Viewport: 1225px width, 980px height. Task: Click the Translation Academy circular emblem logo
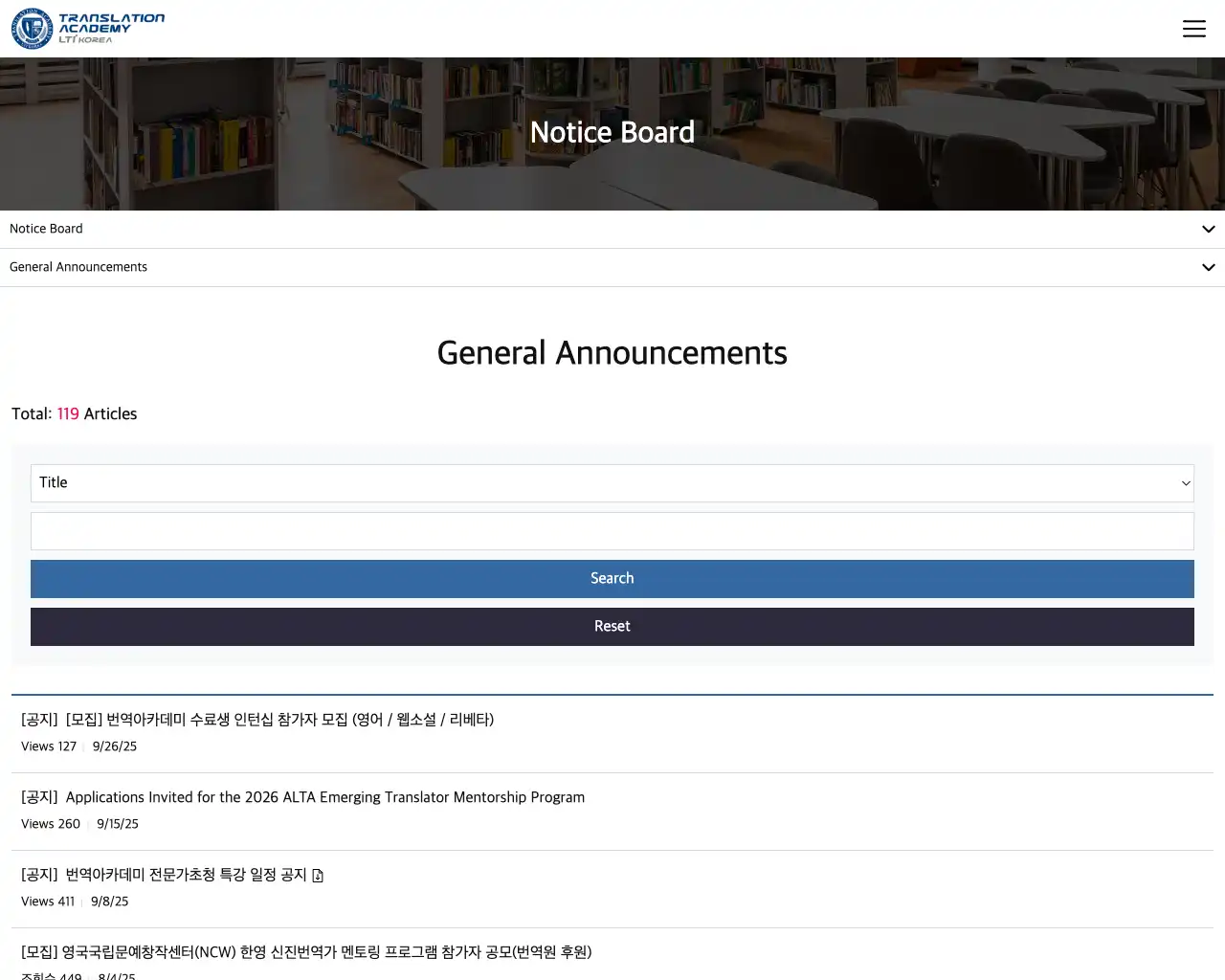tap(32, 29)
